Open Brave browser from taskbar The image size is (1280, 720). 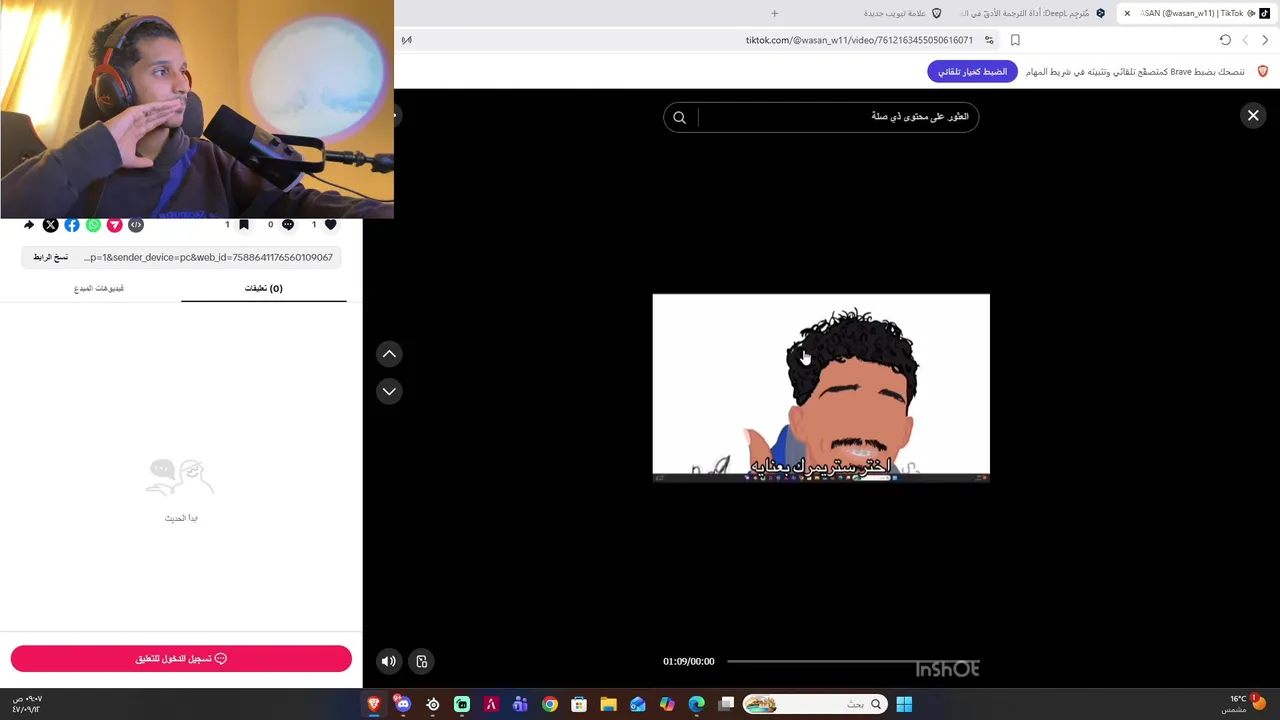(374, 704)
